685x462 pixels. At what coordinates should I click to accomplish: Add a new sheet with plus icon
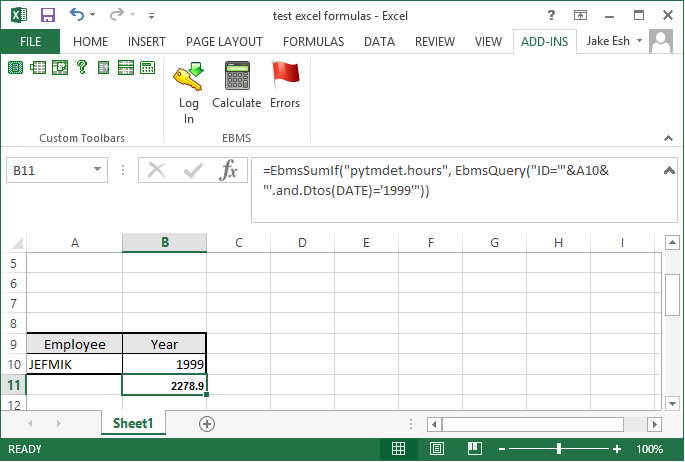click(x=207, y=424)
